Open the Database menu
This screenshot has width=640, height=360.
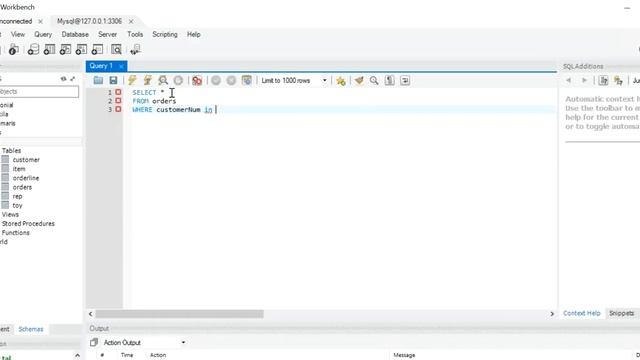pyautogui.click(x=75, y=34)
